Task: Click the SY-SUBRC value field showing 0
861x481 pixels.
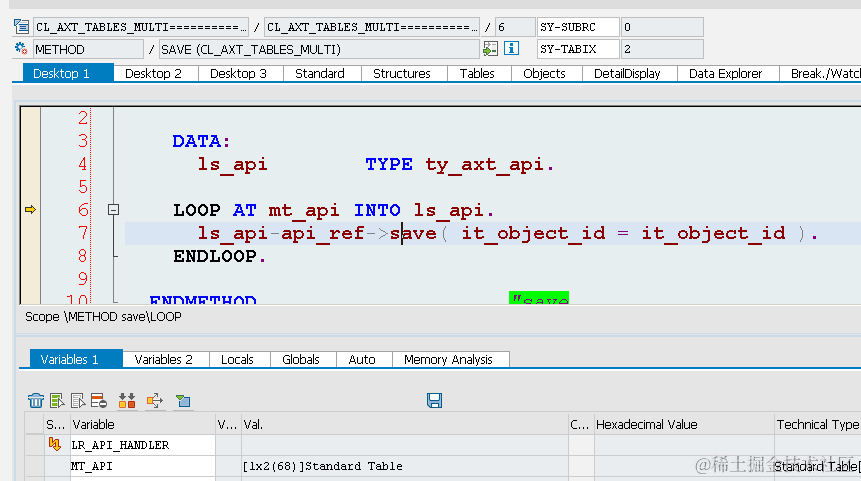Action: (x=662, y=26)
